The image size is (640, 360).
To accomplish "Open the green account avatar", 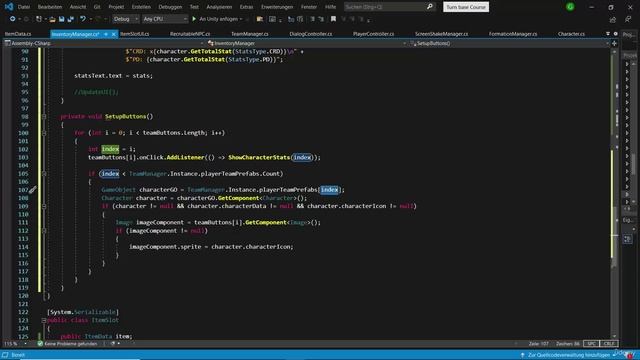I will [570, 7].
